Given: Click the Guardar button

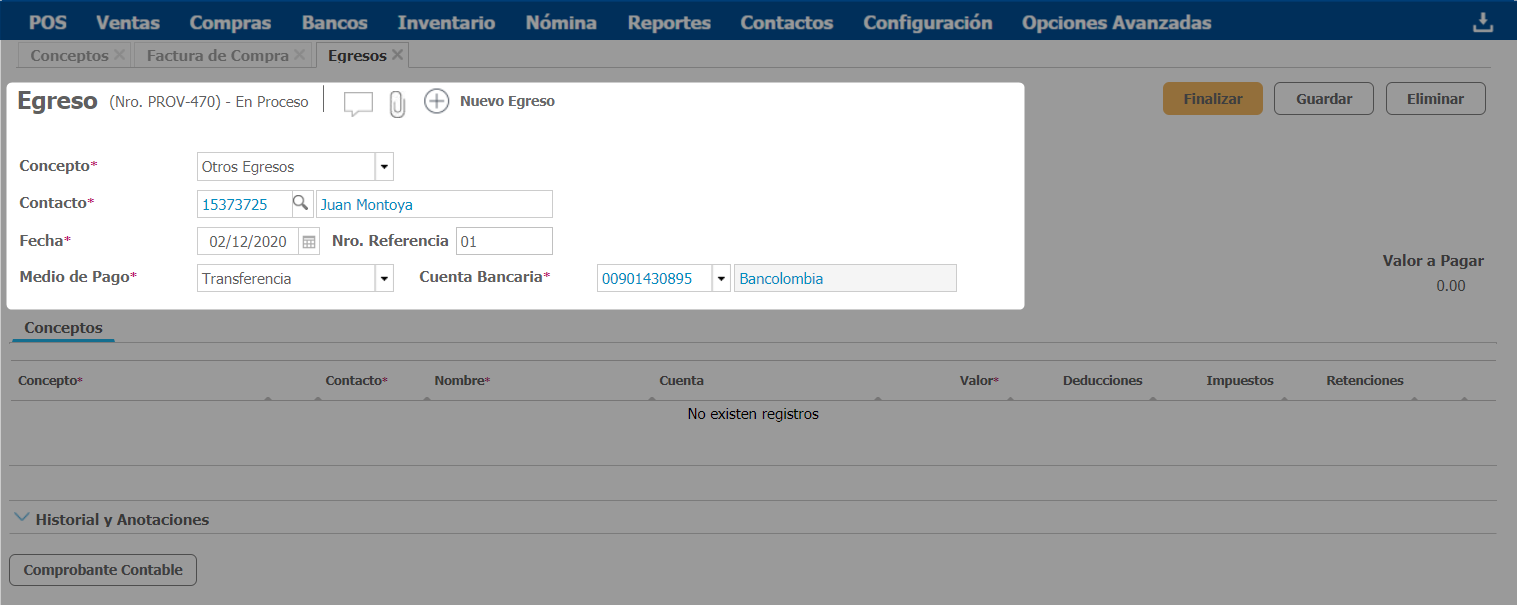Looking at the screenshot, I should [1323, 99].
